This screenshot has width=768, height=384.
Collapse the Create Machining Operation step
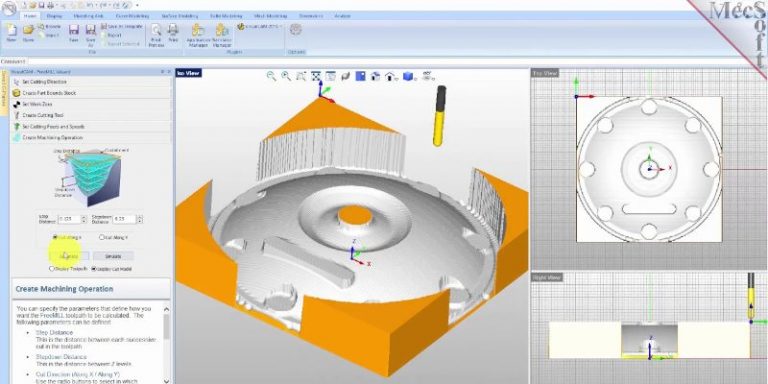pos(91,138)
